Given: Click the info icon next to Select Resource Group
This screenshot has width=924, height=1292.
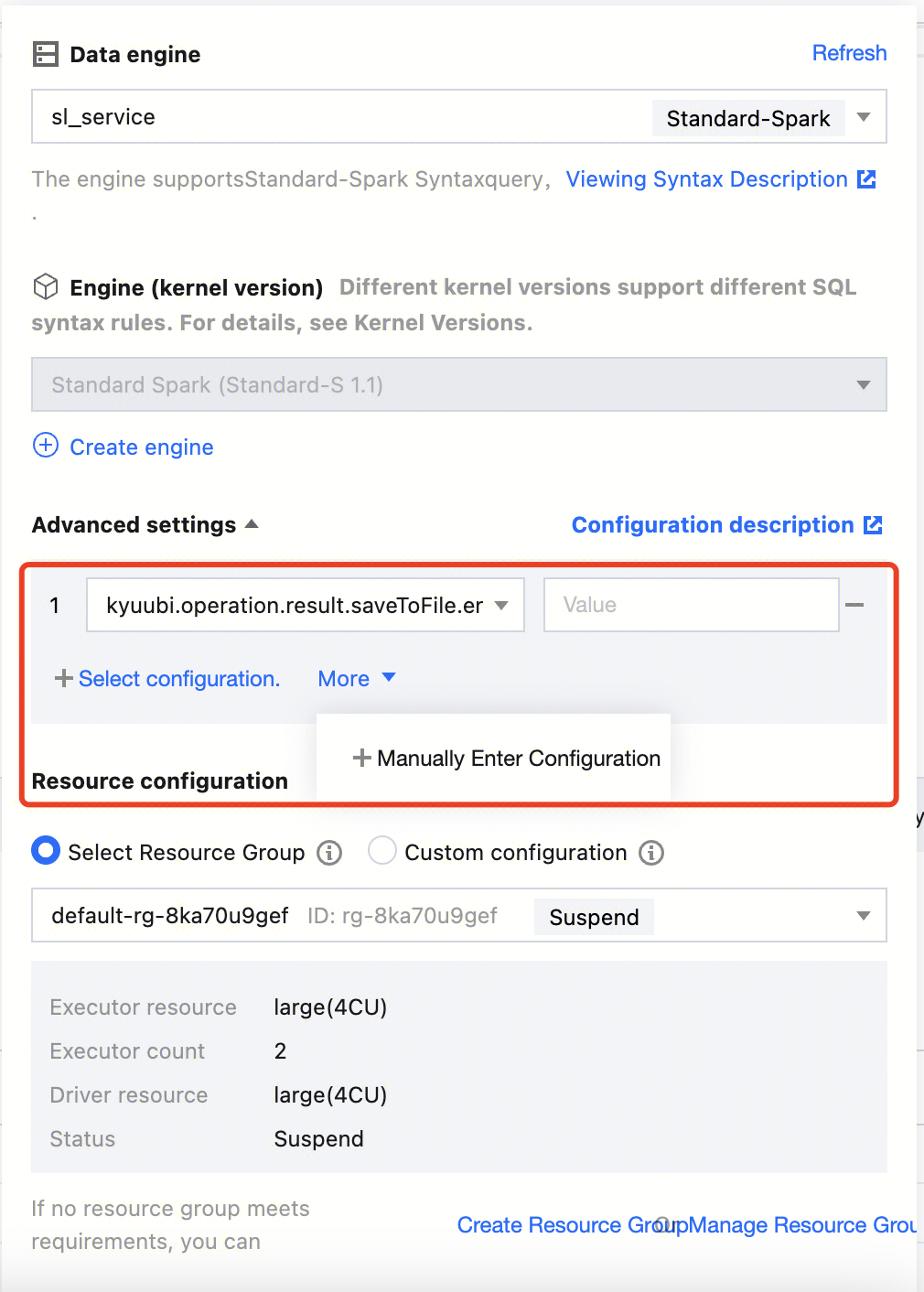Looking at the screenshot, I should [329, 853].
